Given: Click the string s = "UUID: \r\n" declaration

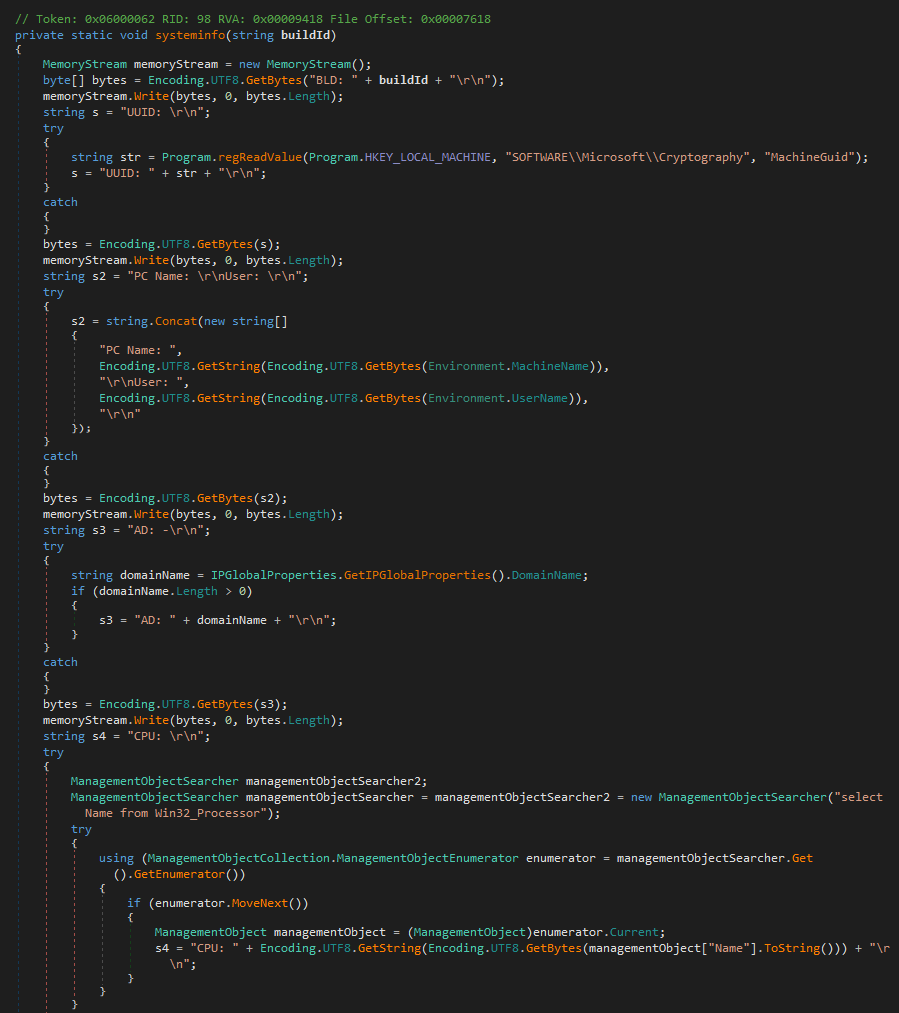Looking at the screenshot, I should (127, 112).
